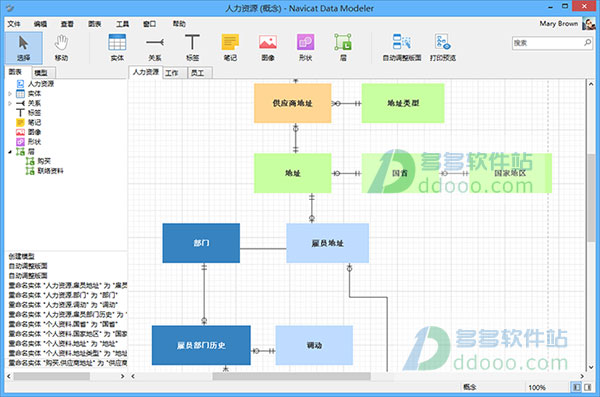Add a yellow 笔记 note
Screen dimensions: 600x397
(230, 48)
